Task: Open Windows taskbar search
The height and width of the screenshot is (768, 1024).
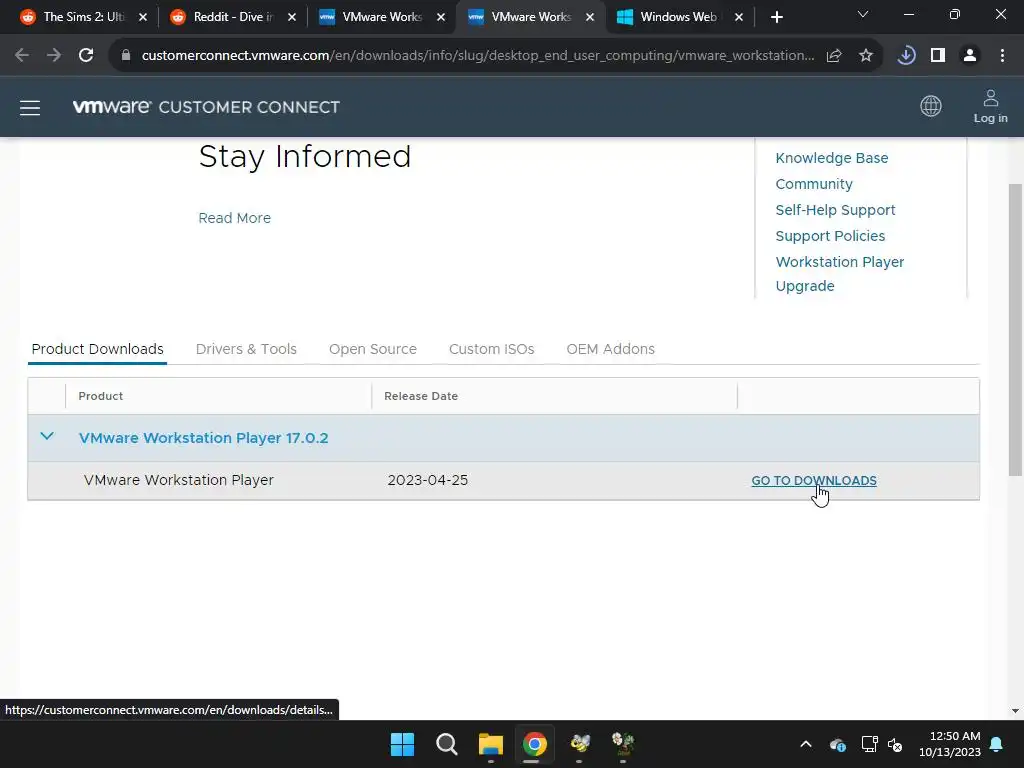Action: [x=447, y=744]
